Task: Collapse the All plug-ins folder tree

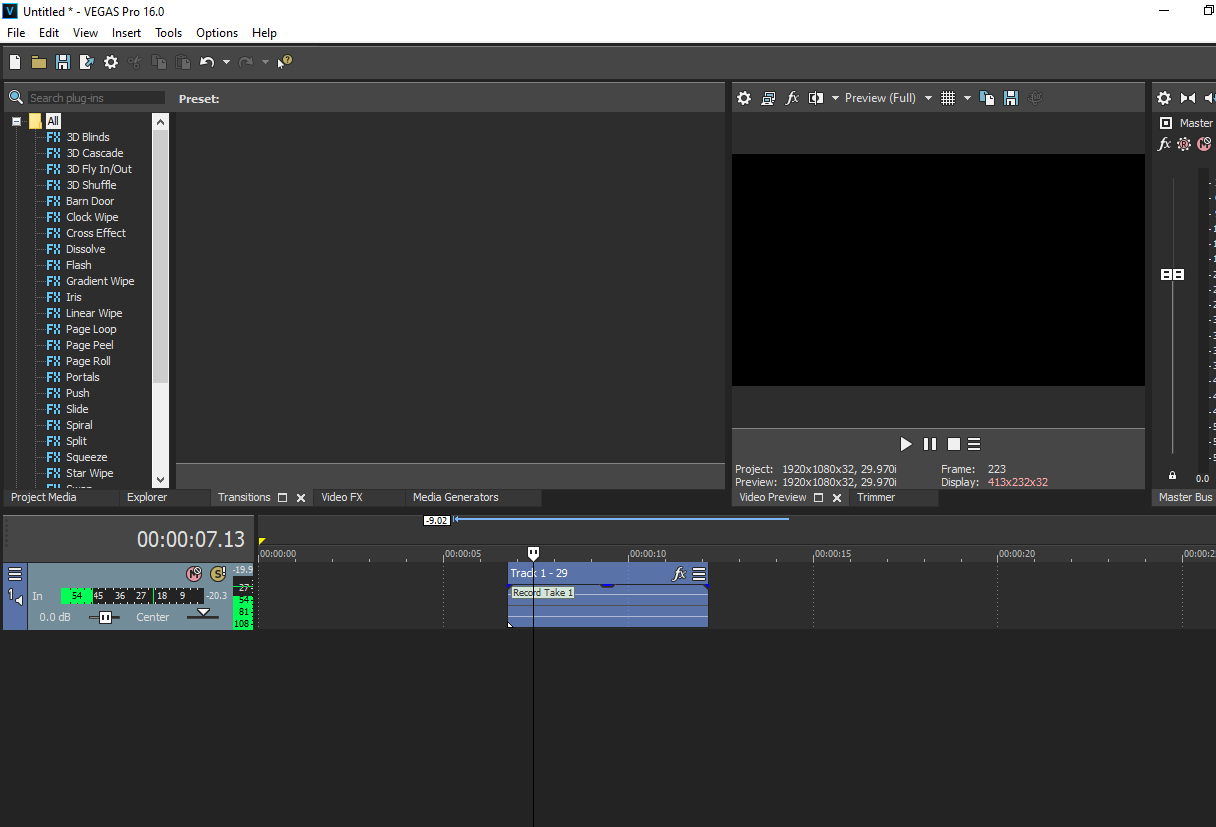Action: tap(17, 121)
